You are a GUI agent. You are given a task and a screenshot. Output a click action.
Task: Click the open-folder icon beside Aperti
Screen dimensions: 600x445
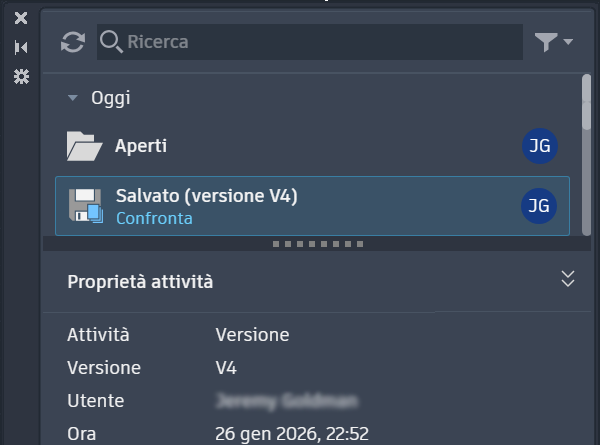[x=84, y=147]
